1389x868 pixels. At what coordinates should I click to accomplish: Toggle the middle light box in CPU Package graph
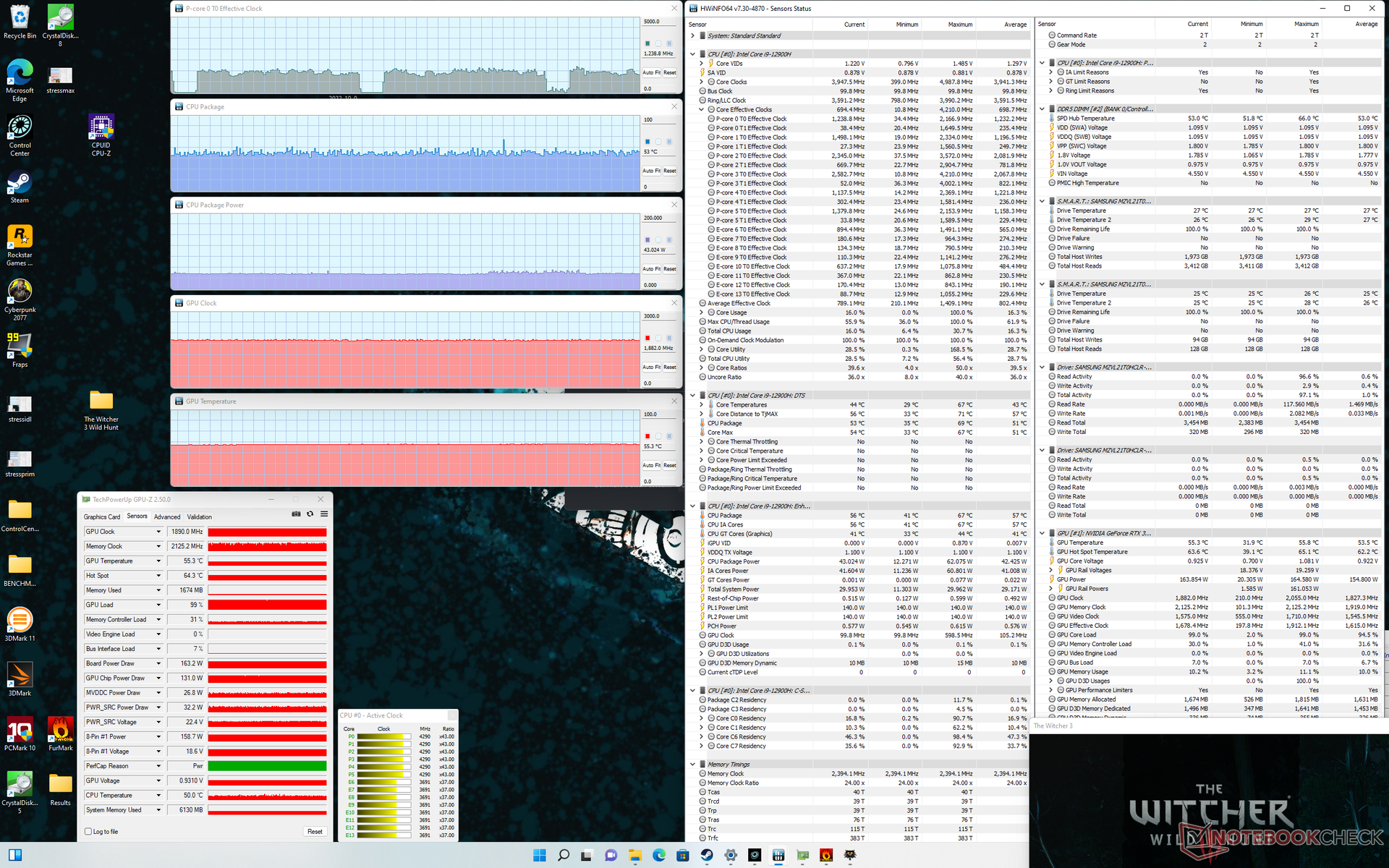[x=658, y=142]
